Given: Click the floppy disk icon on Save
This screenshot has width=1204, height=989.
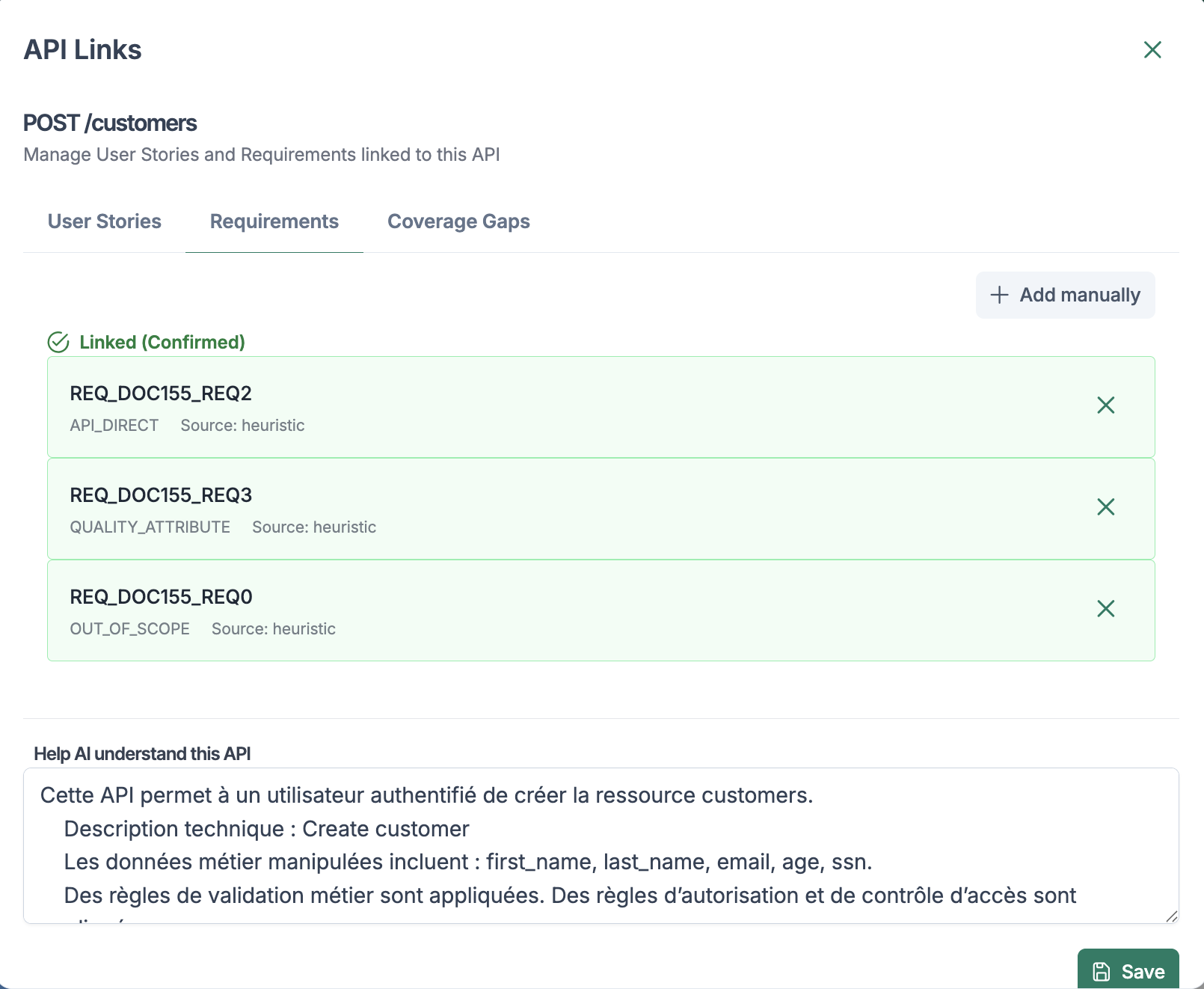Looking at the screenshot, I should [1102, 972].
